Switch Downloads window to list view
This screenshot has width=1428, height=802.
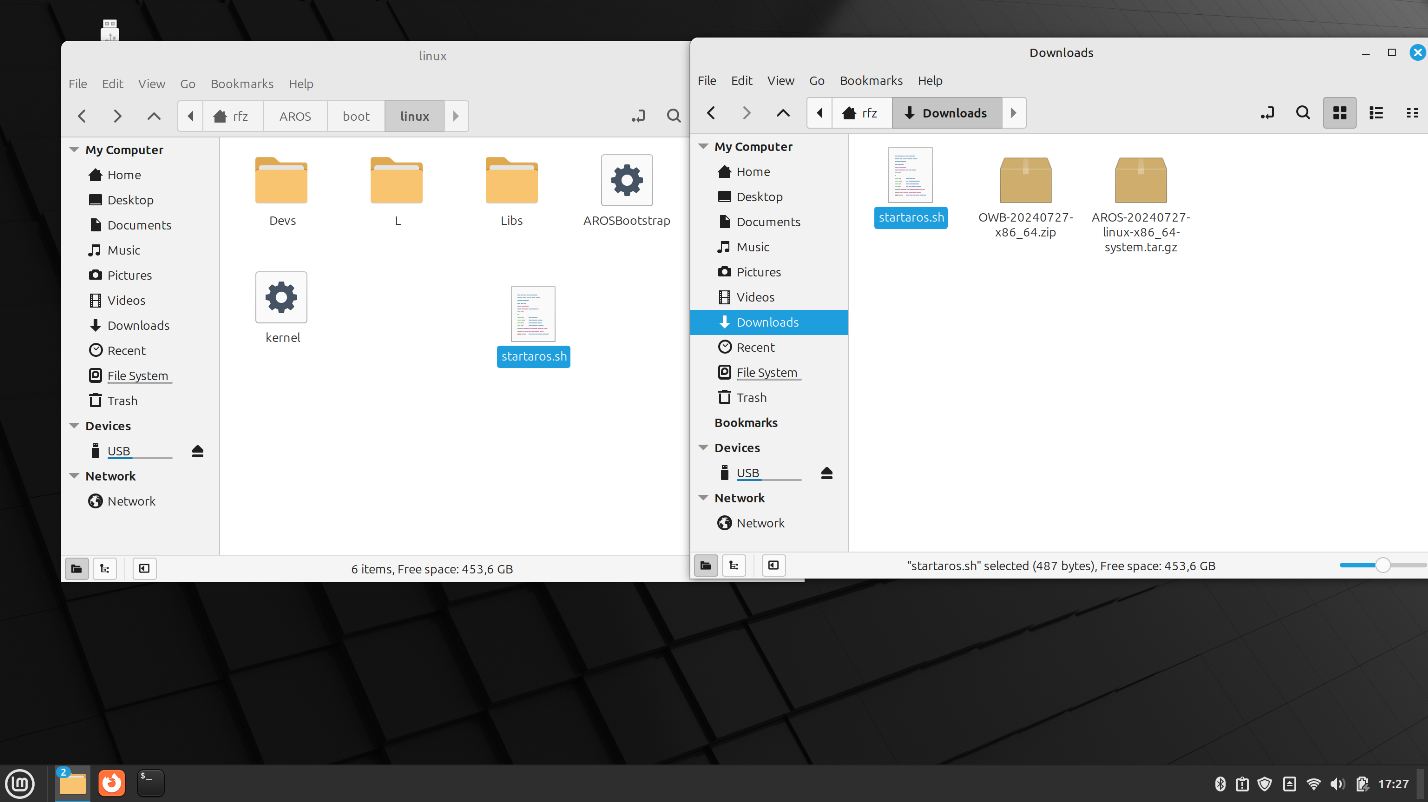click(1376, 113)
